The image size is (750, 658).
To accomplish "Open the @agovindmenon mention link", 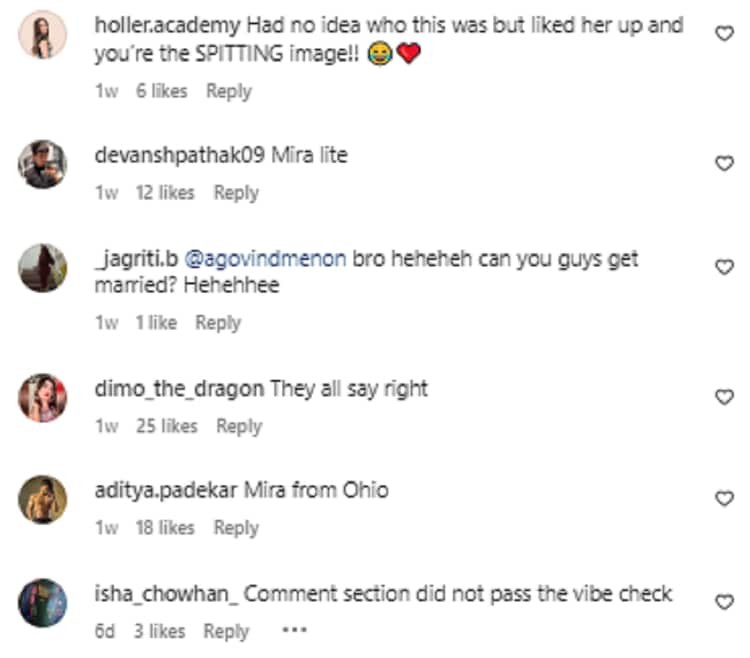I will coord(266,259).
